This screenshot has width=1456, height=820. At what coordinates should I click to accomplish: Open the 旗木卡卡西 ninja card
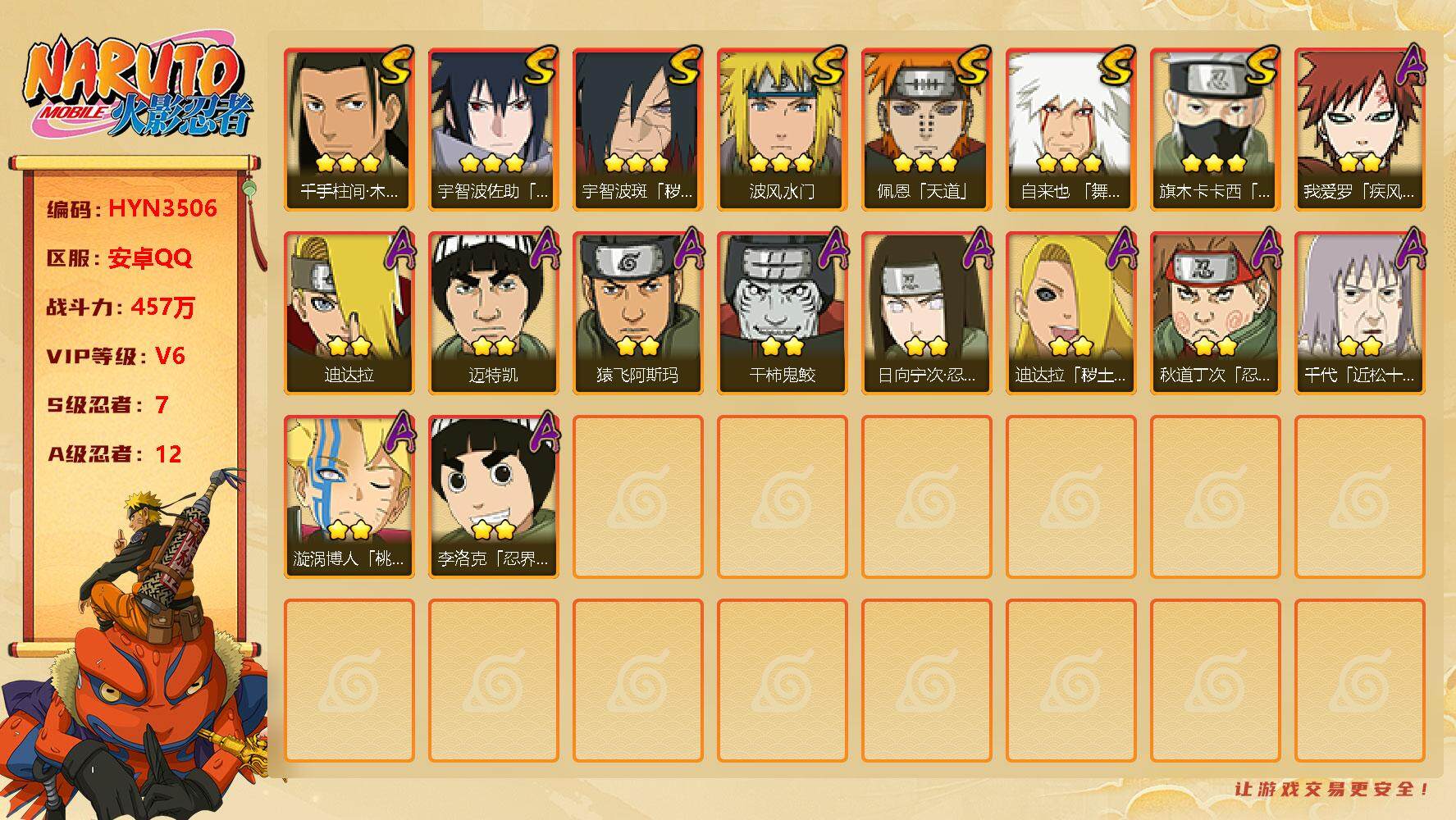1215,130
